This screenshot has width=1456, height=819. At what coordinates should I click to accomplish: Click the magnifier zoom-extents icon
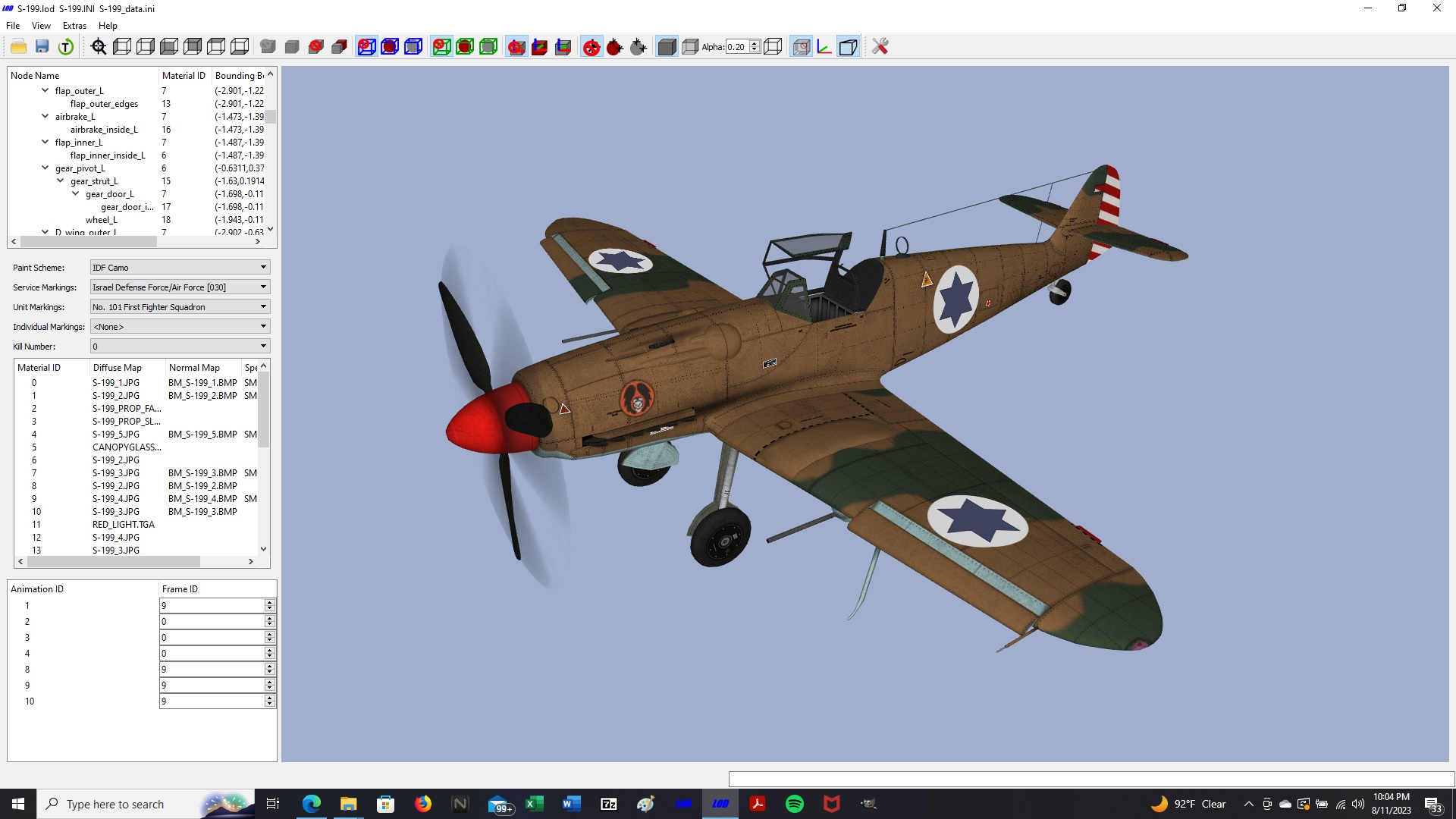99,47
